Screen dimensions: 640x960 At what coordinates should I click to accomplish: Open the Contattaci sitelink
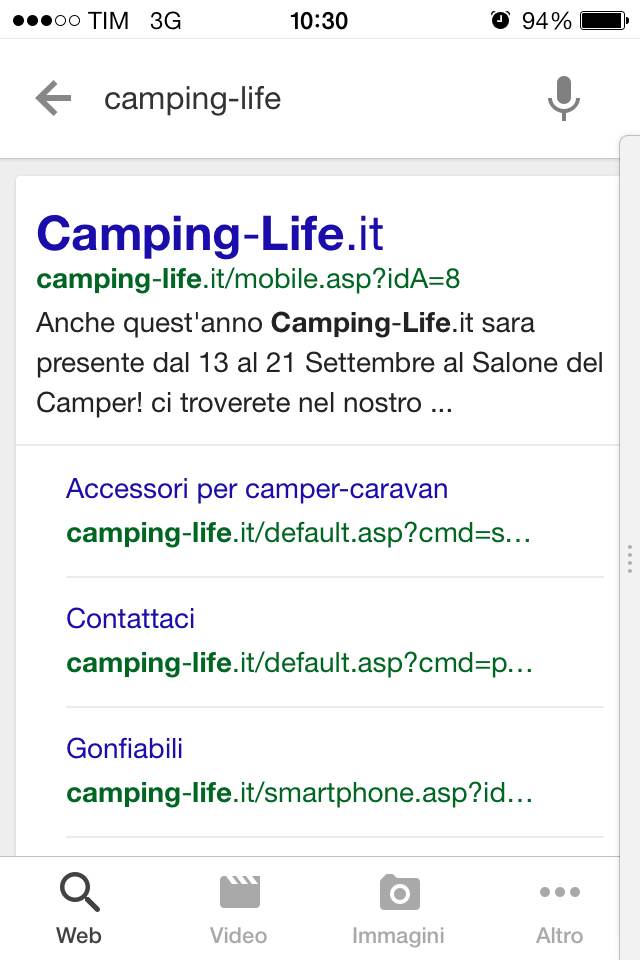tap(130, 618)
